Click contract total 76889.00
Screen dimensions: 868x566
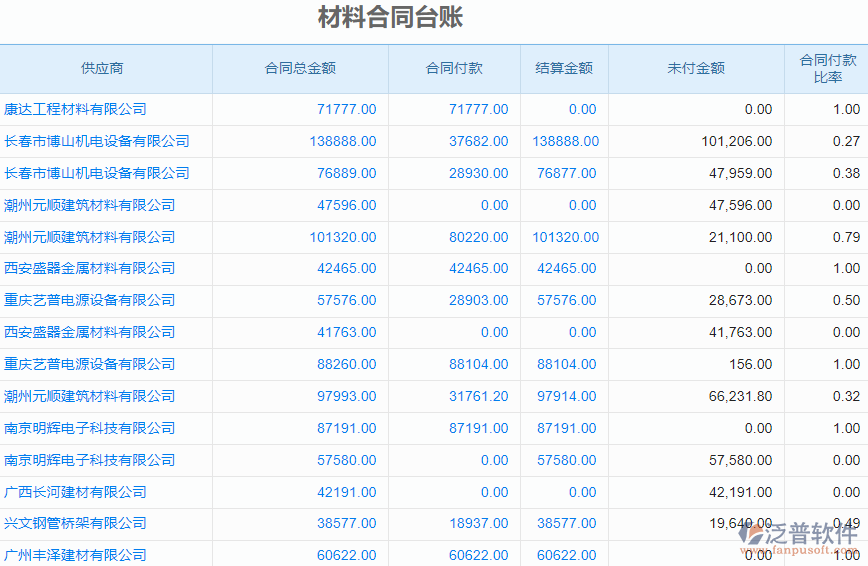pyautogui.click(x=347, y=173)
